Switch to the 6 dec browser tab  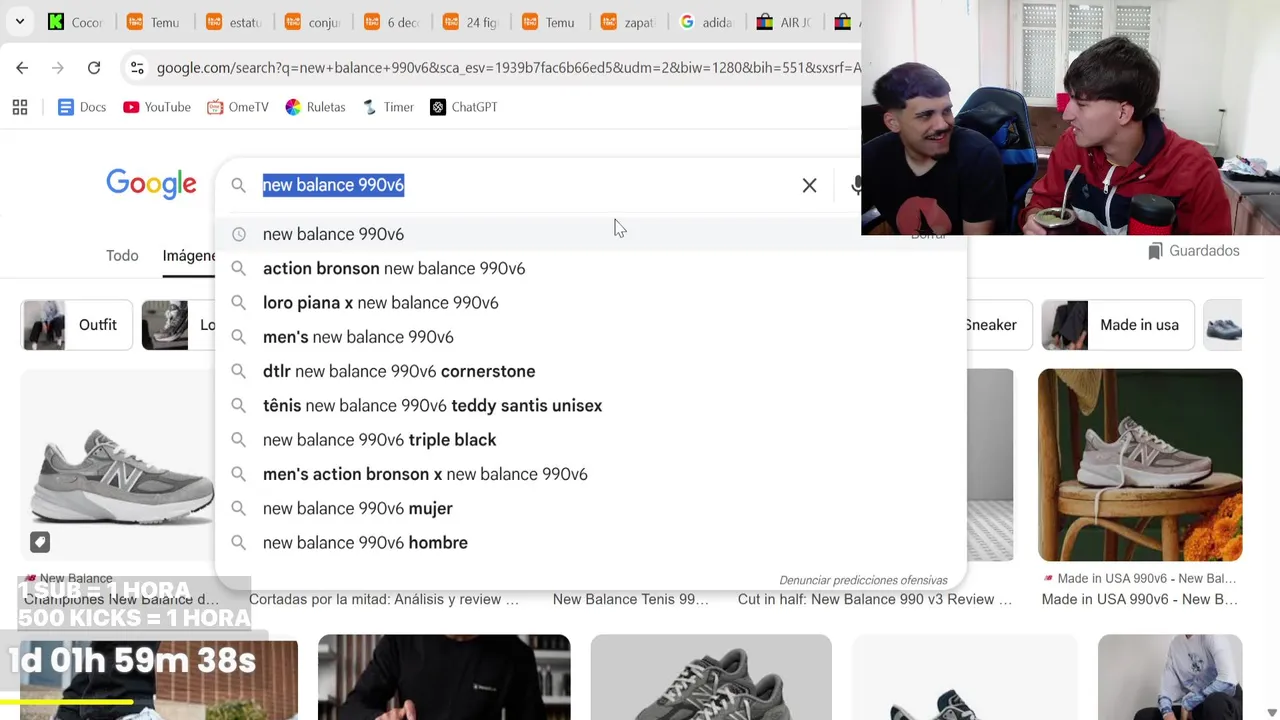pyautogui.click(x=392, y=22)
